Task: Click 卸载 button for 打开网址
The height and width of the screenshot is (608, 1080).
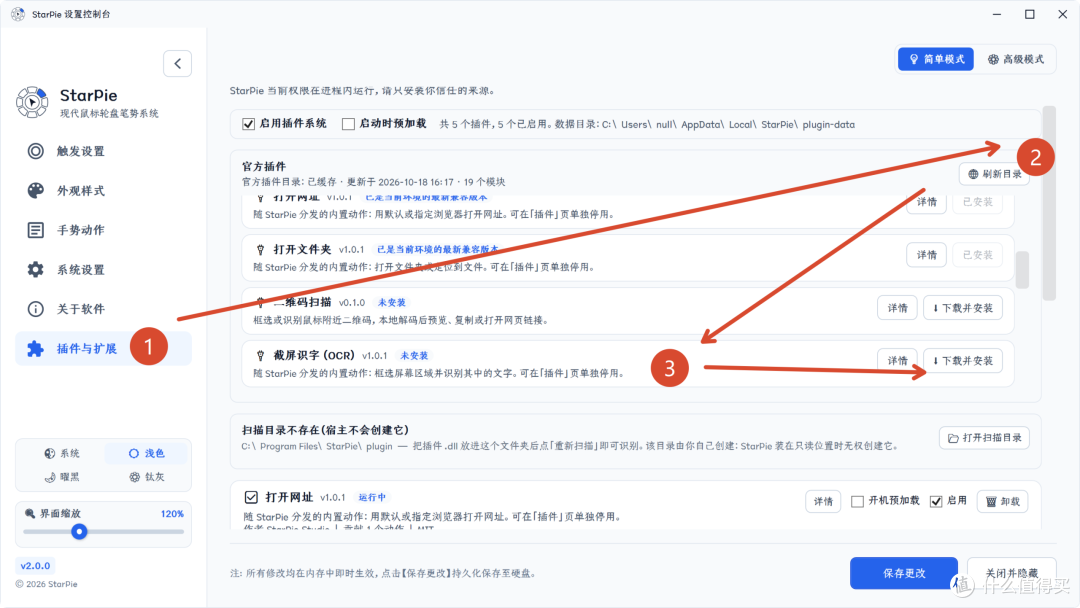Action: click(x=1002, y=501)
